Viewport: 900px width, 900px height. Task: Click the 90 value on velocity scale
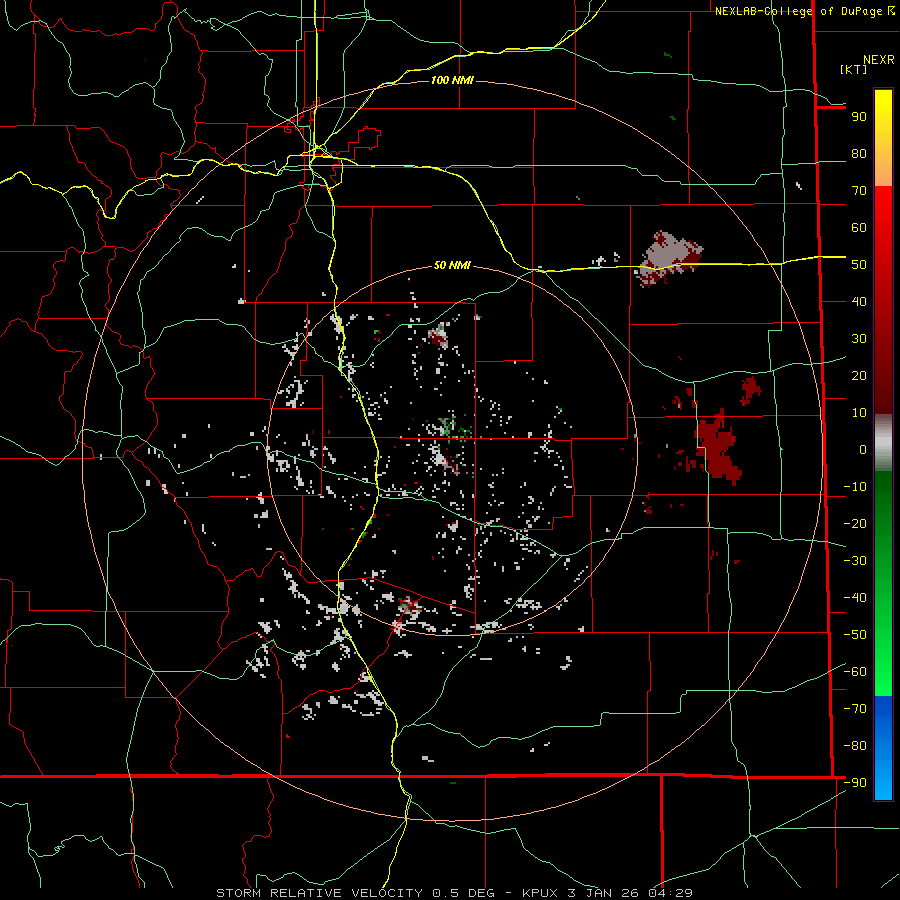(859, 117)
